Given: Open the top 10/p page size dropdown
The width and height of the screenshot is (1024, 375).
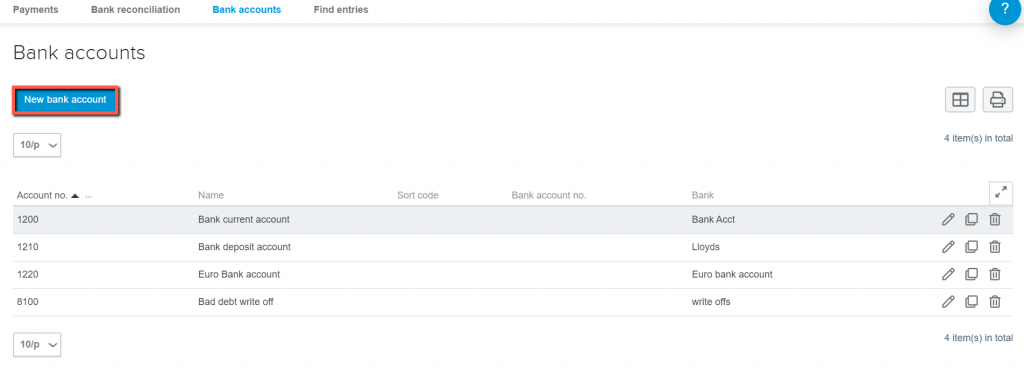Looking at the screenshot, I should click(37, 145).
